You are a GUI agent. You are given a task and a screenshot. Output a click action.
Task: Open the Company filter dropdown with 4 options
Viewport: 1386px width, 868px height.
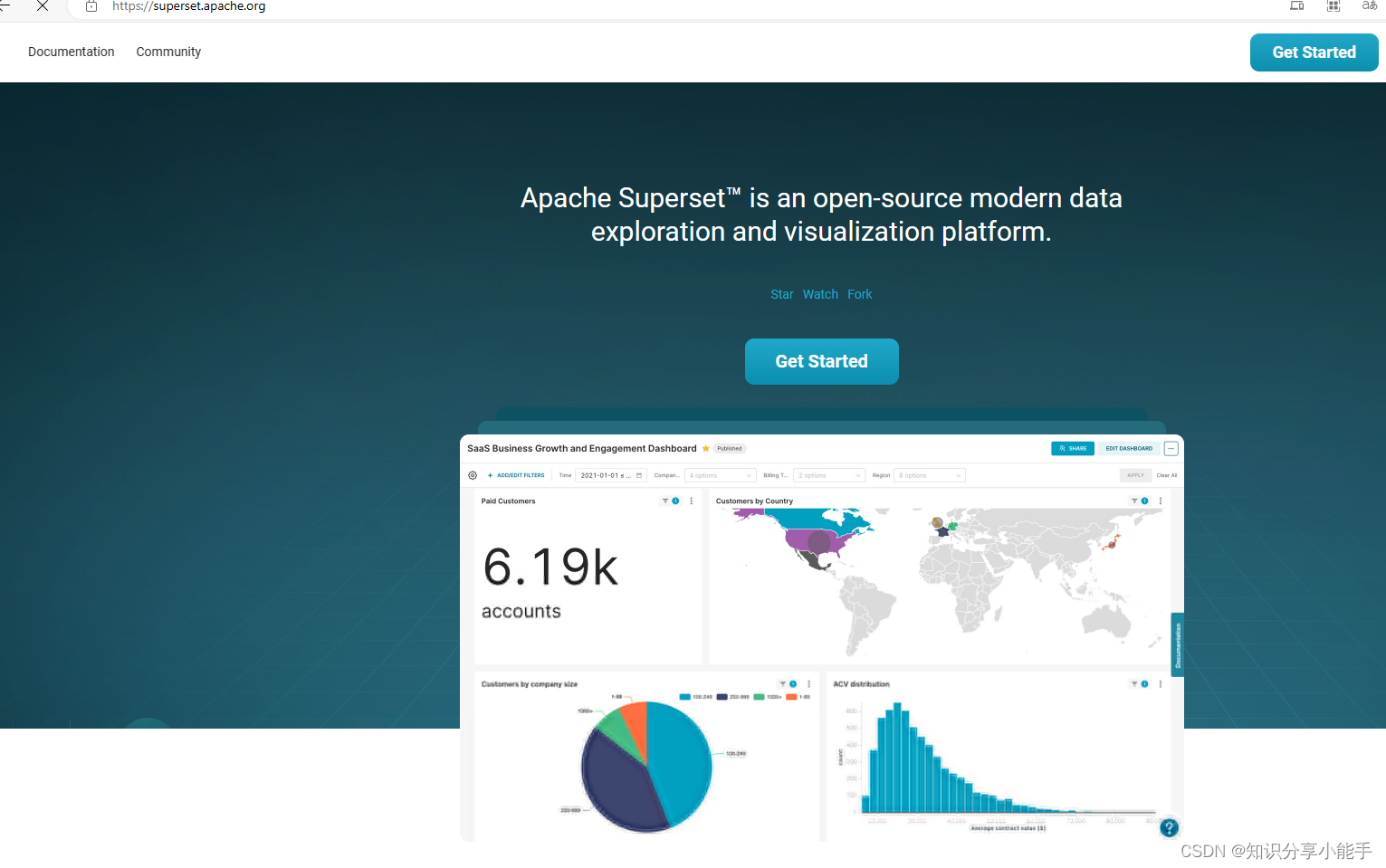721,475
